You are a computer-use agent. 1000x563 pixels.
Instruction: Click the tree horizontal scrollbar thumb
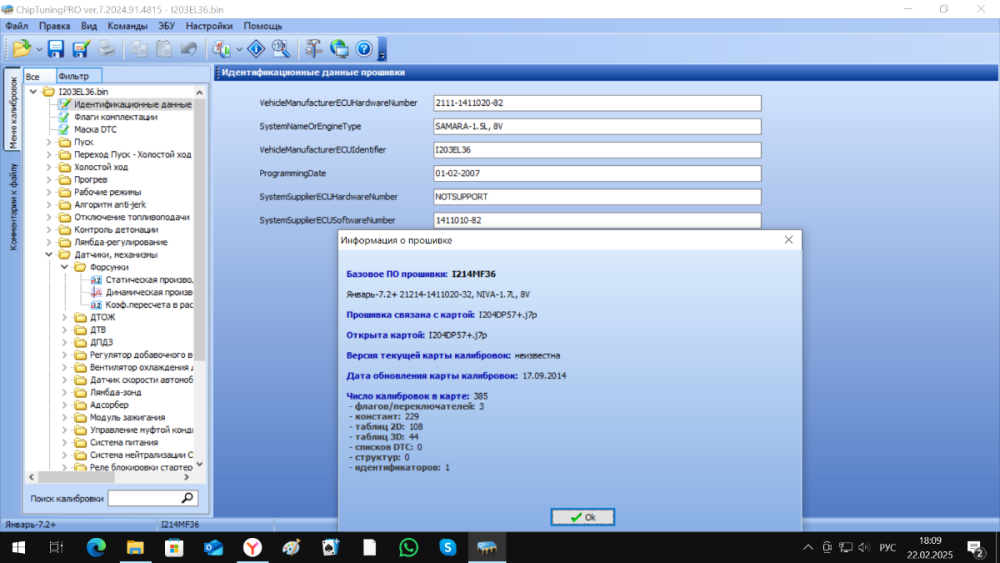coord(77,477)
